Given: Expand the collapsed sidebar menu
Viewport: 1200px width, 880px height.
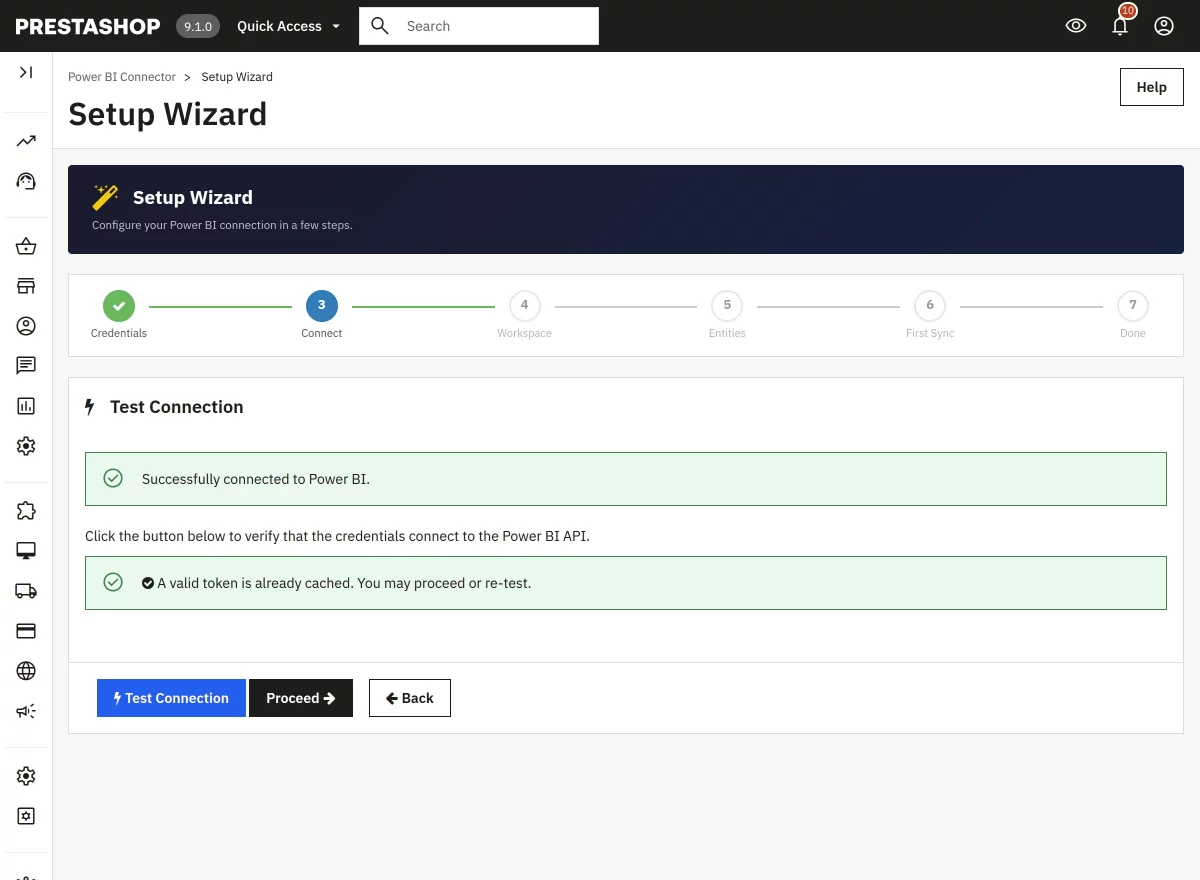Looking at the screenshot, I should pyautogui.click(x=26, y=72).
